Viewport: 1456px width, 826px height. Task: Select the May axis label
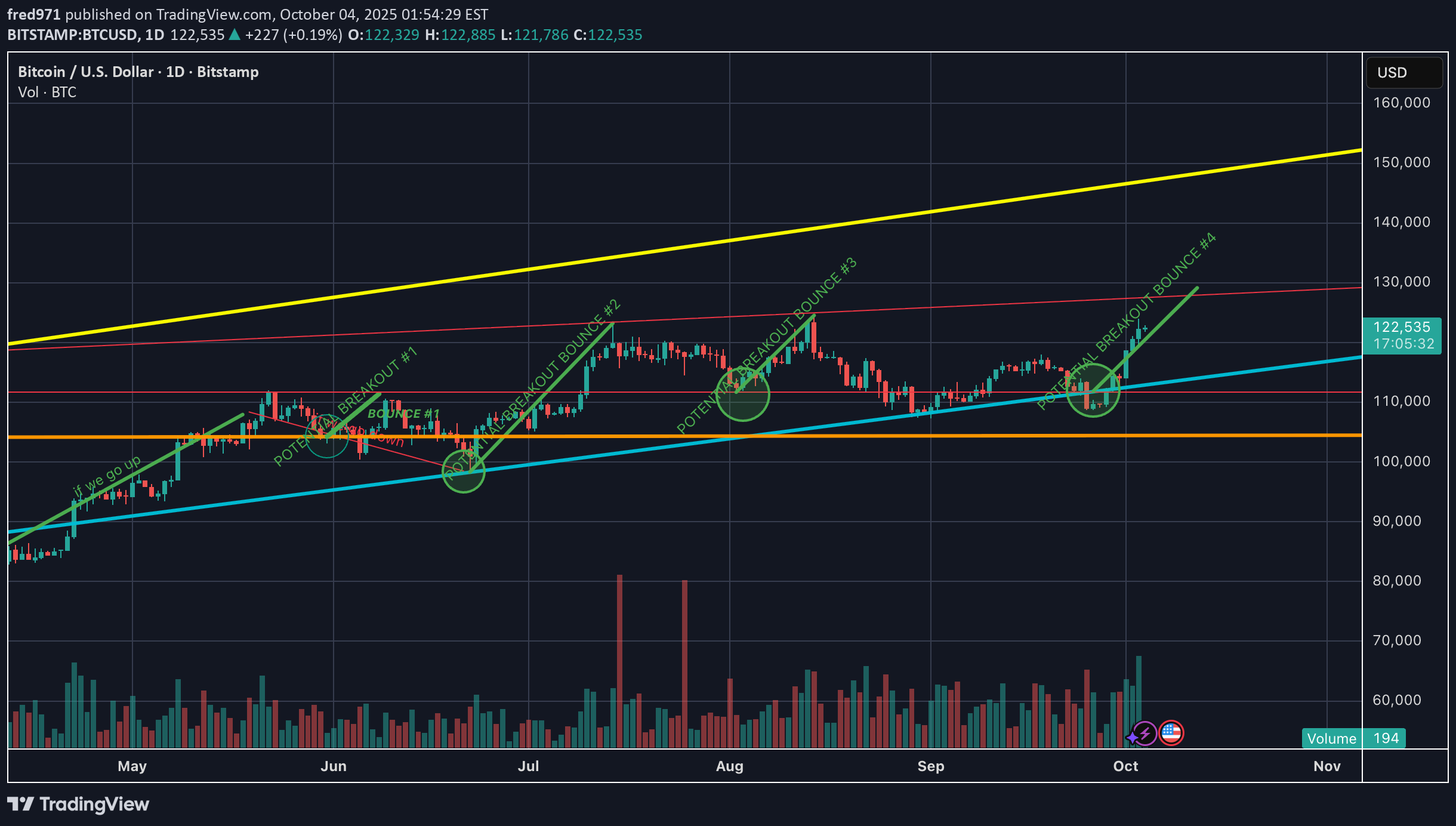coord(132,766)
